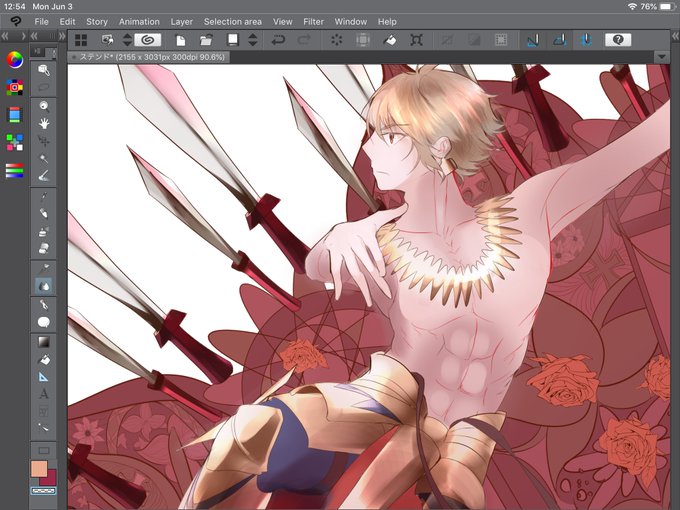This screenshot has height=510, width=680.
Task: Select the Lasso selection tool
Action: click(x=44, y=87)
